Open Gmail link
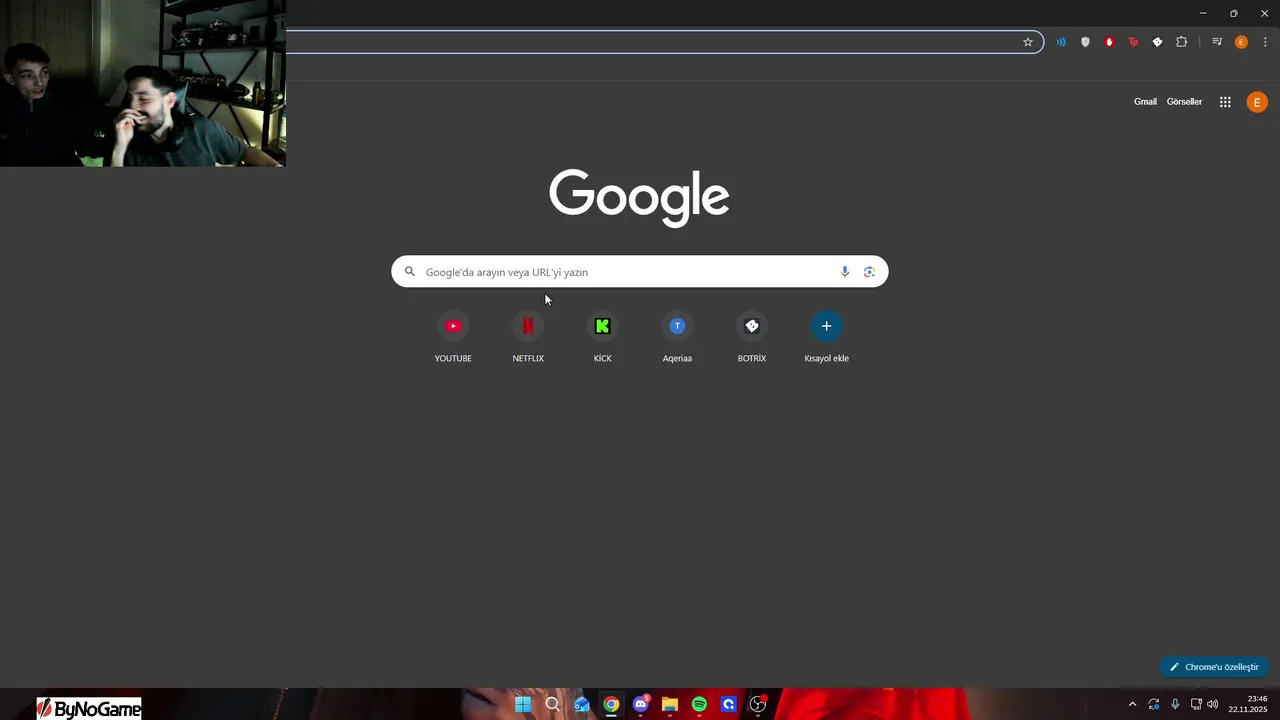1280x720 pixels. (1145, 102)
